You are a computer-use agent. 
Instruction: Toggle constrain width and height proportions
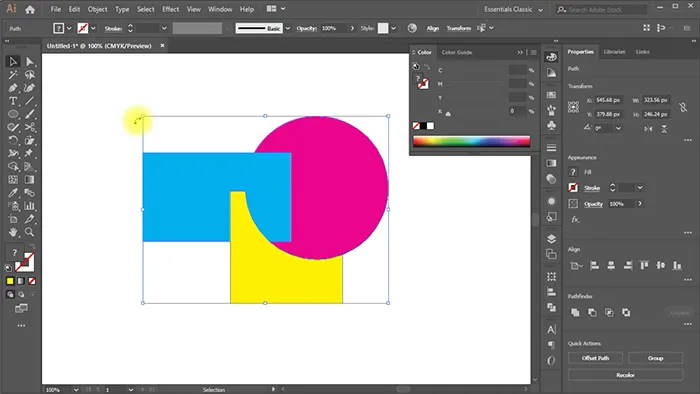tap(683, 107)
